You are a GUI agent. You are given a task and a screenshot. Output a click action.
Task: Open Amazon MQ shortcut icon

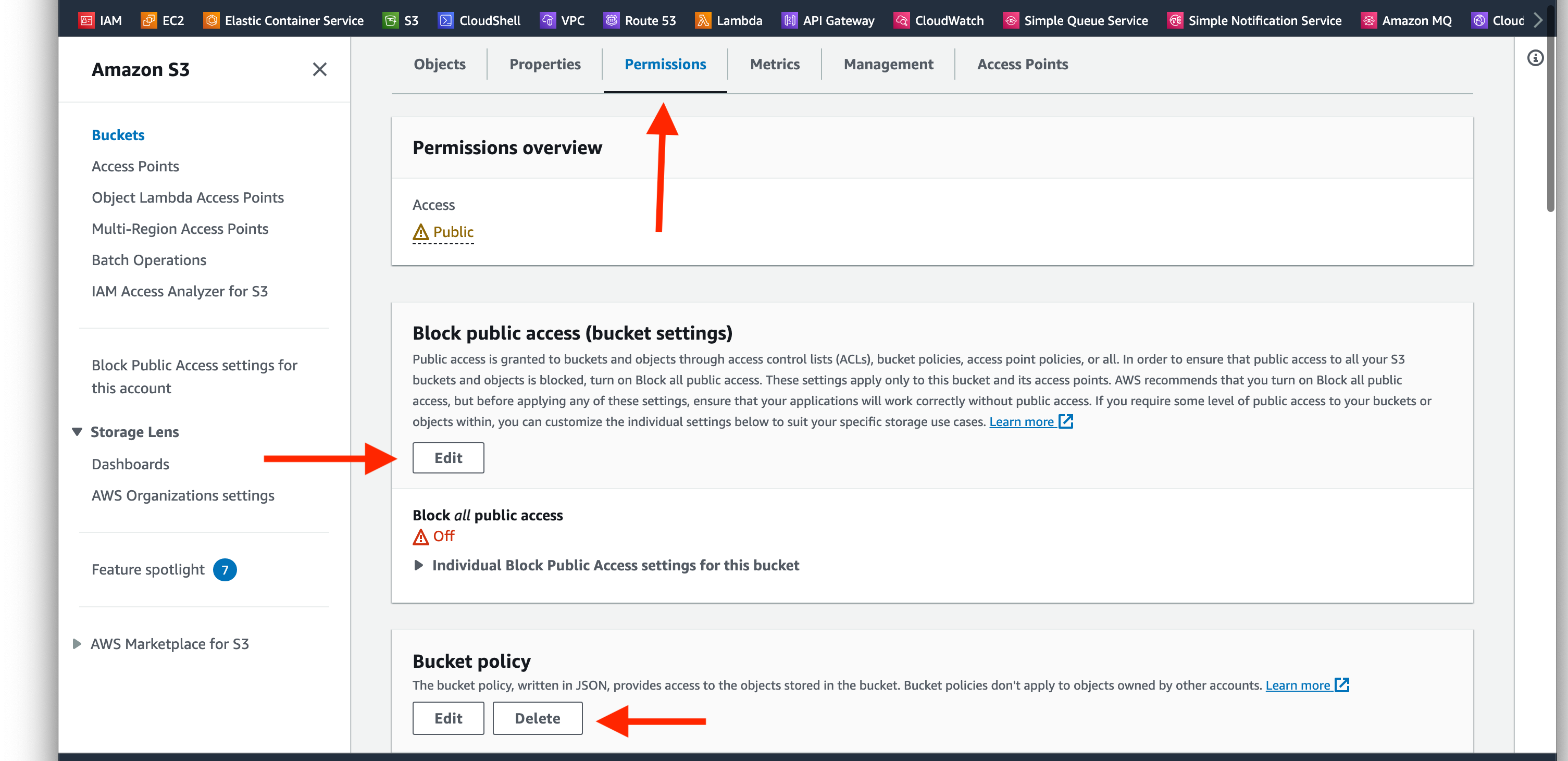point(1368,21)
